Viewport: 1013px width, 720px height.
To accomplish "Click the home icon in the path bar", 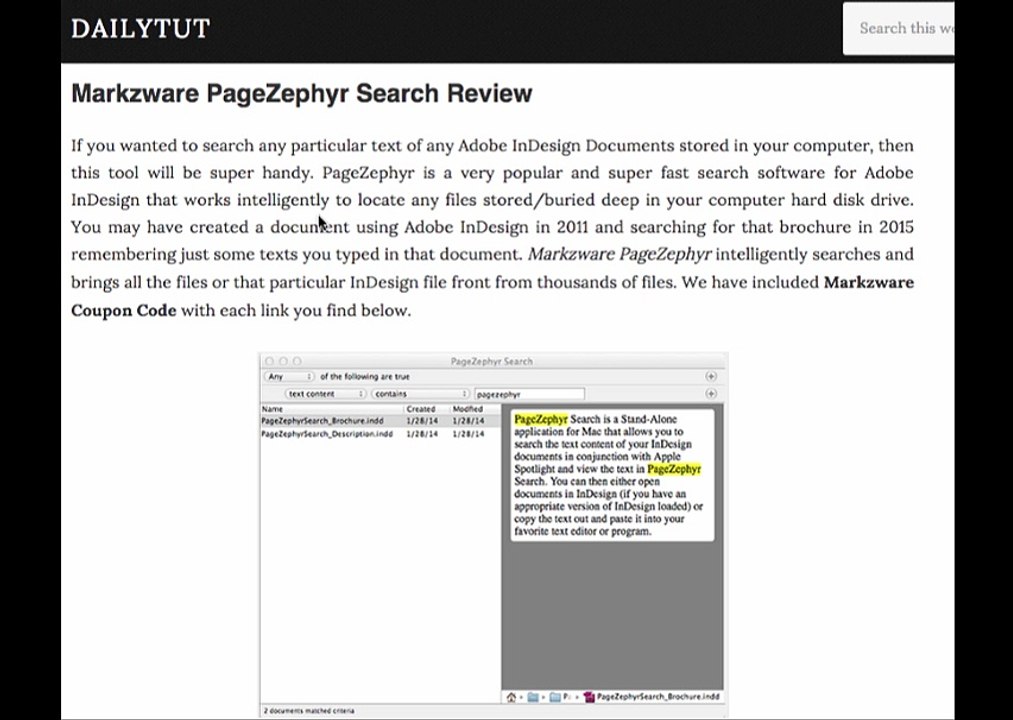I will (511, 697).
